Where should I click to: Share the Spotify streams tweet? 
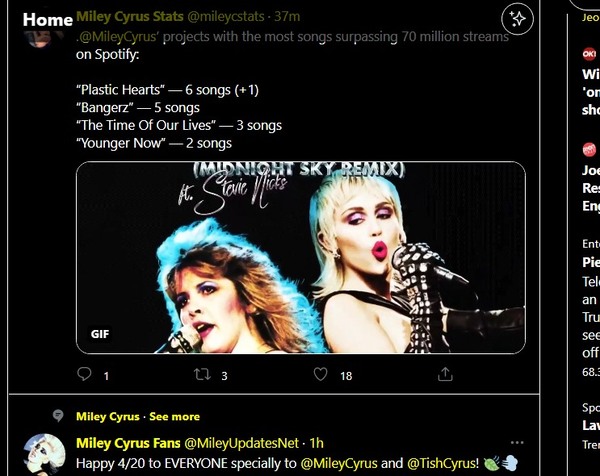pos(445,374)
